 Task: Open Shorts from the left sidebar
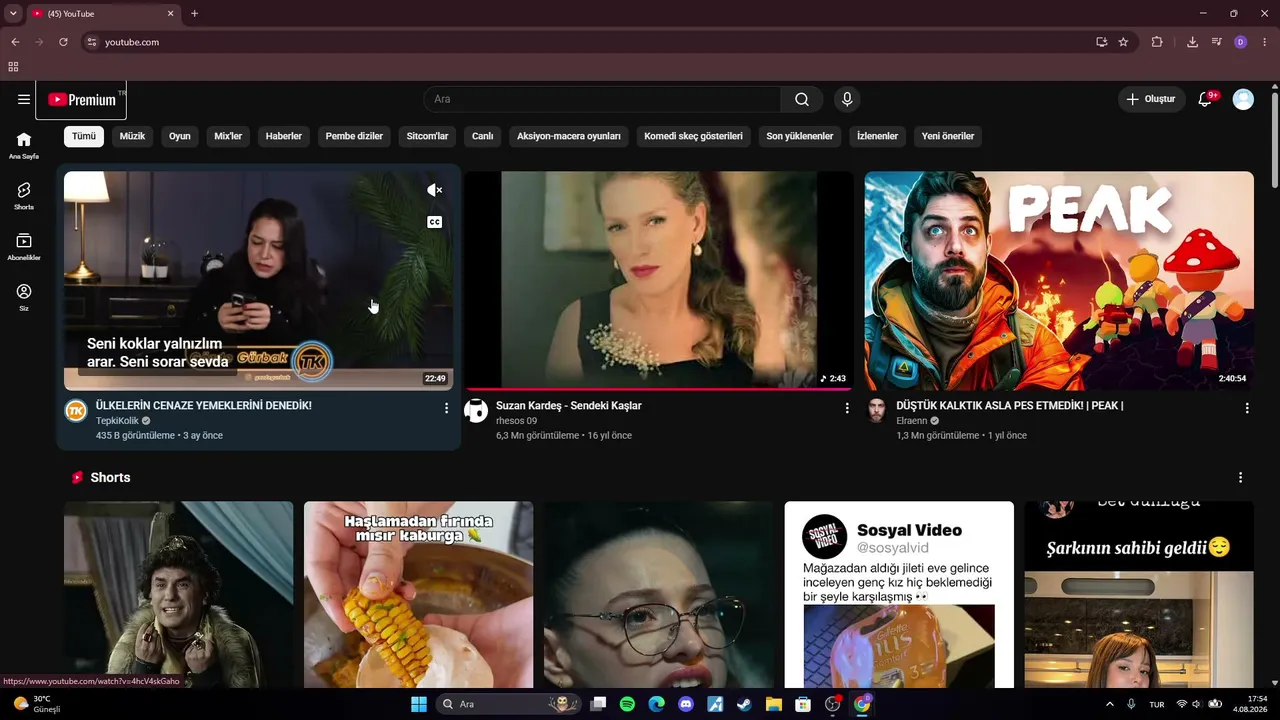coord(24,195)
